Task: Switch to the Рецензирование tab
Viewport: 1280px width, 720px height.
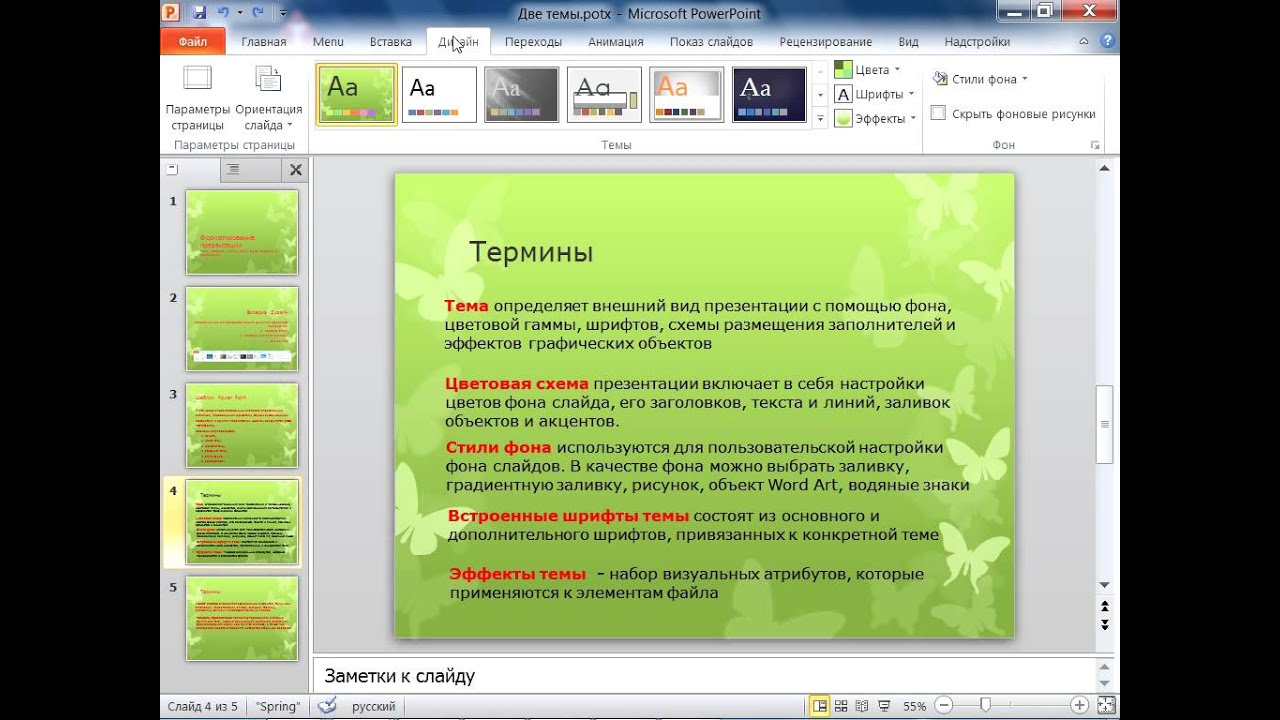Action: pos(826,42)
